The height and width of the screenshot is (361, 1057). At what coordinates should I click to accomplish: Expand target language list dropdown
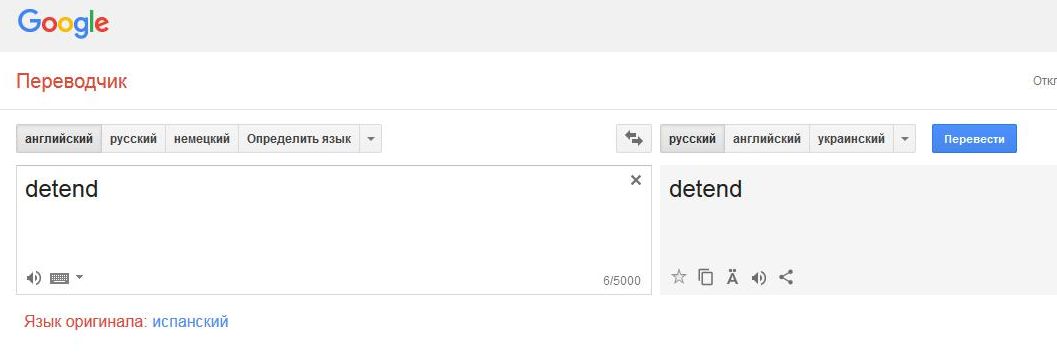905,139
